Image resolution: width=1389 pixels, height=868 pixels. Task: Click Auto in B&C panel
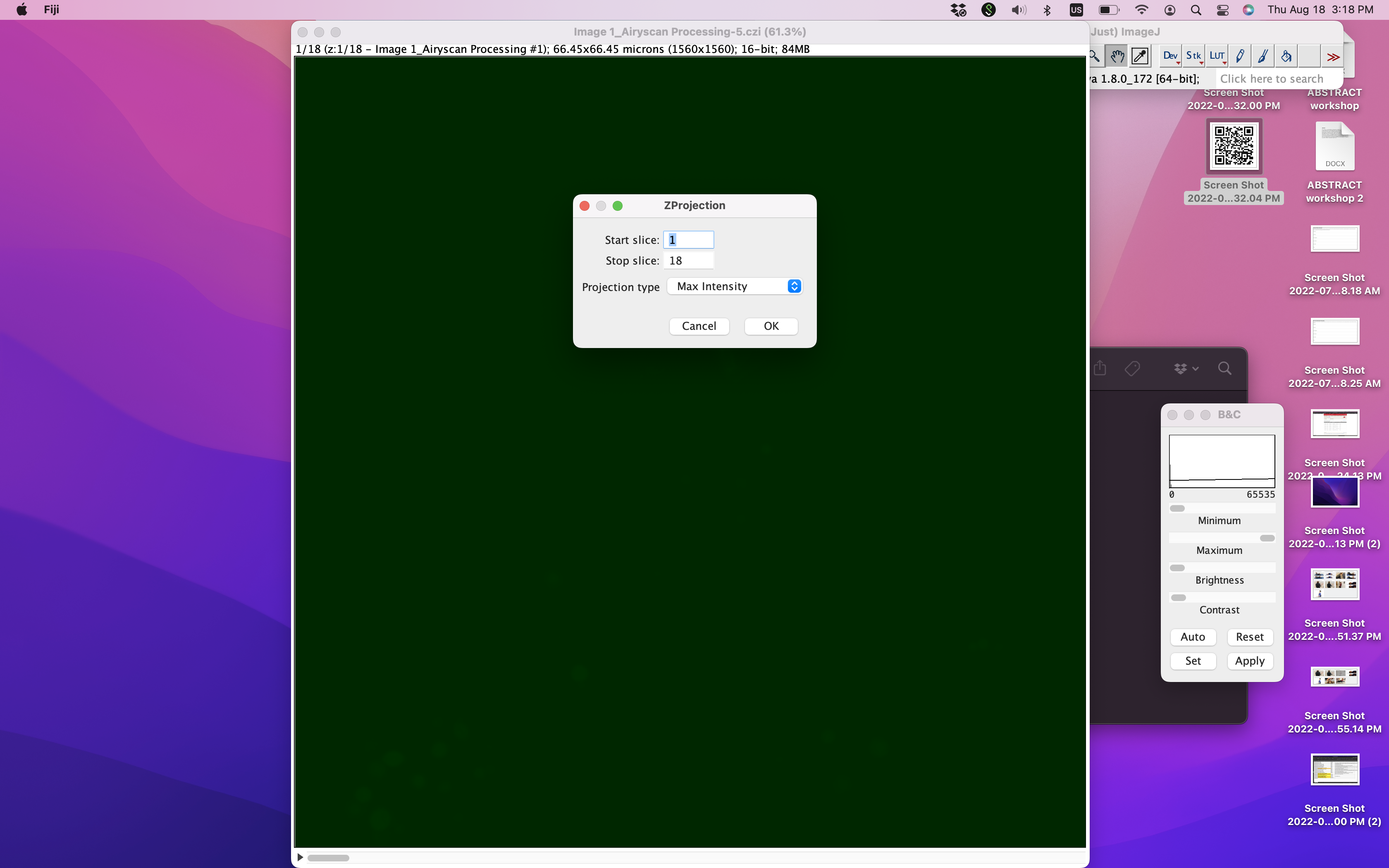1192,637
